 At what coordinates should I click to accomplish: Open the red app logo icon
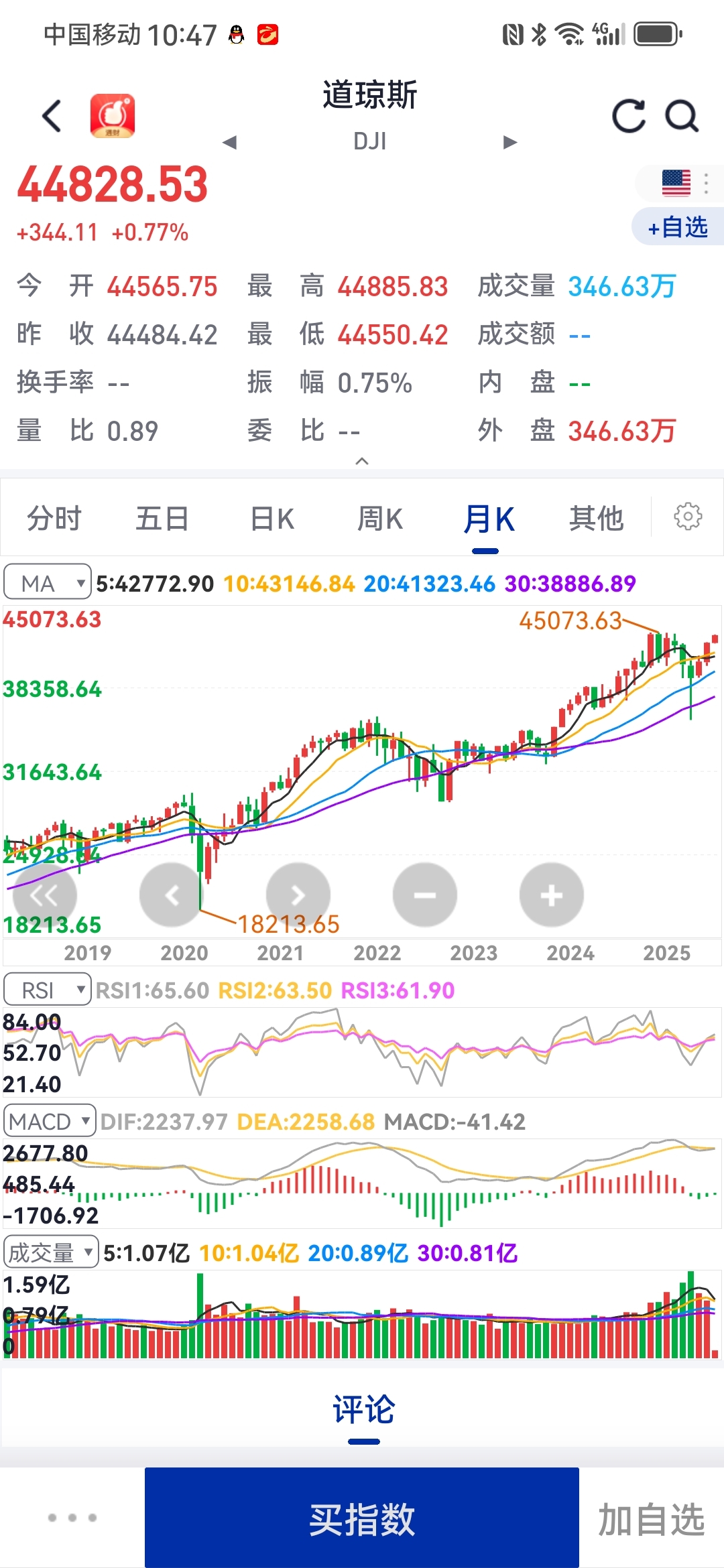click(x=113, y=115)
